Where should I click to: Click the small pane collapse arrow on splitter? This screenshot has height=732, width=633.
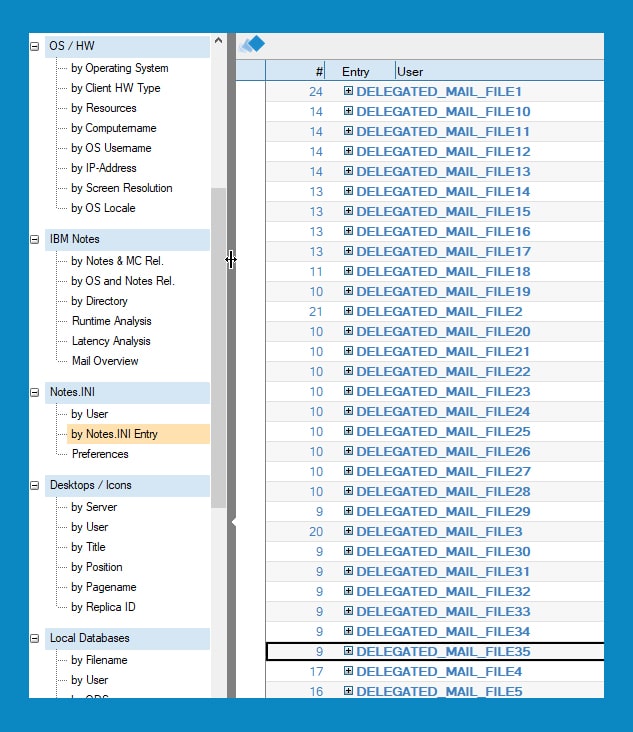point(233,521)
